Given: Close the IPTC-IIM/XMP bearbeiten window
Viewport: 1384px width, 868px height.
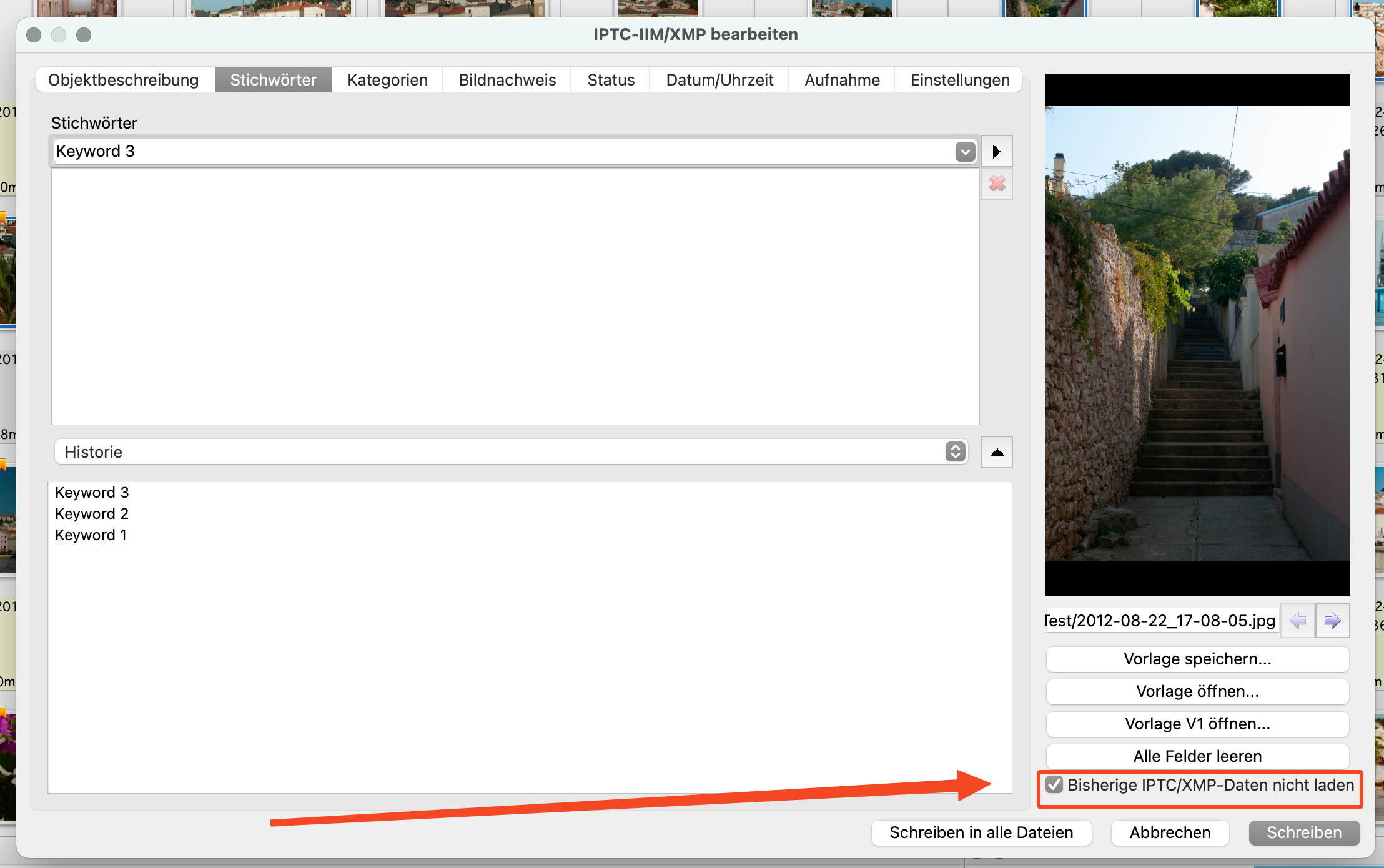Looking at the screenshot, I should pos(34,35).
